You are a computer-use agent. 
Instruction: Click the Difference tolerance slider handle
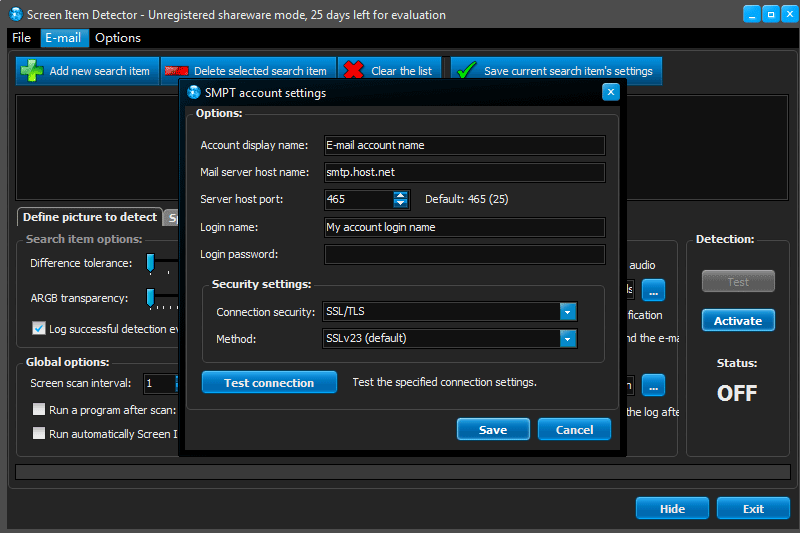point(151,263)
